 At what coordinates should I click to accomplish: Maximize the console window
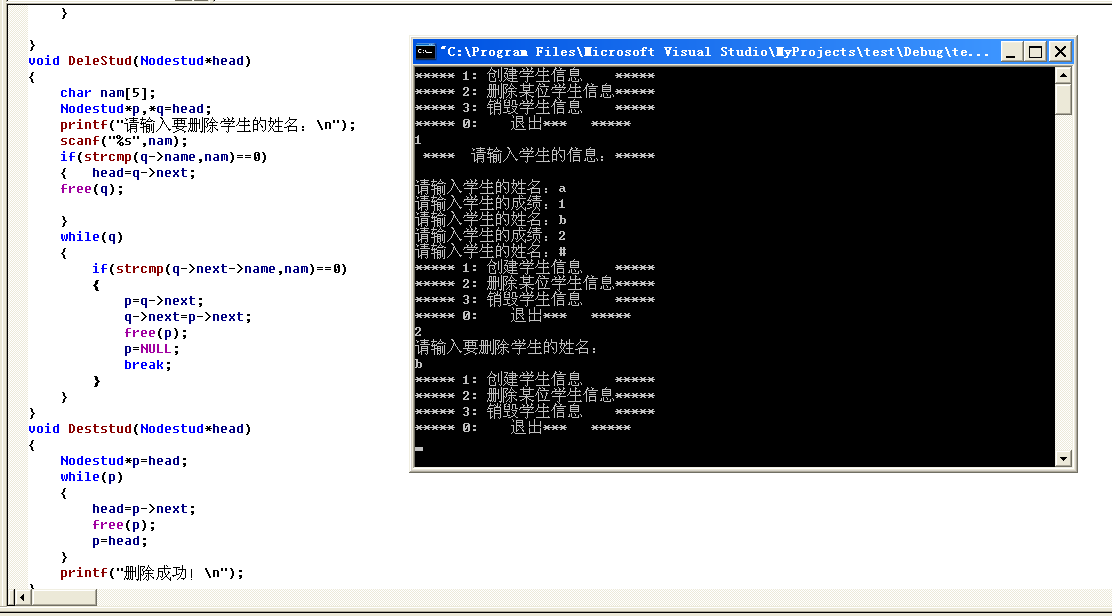click(x=1035, y=52)
